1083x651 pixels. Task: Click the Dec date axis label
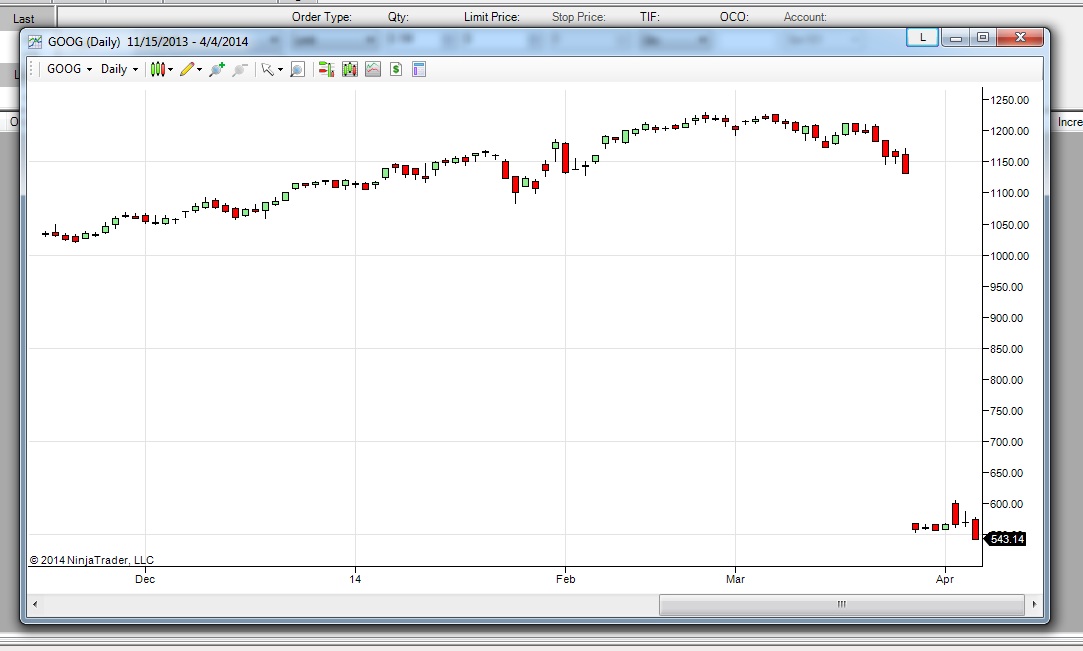[x=145, y=579]
